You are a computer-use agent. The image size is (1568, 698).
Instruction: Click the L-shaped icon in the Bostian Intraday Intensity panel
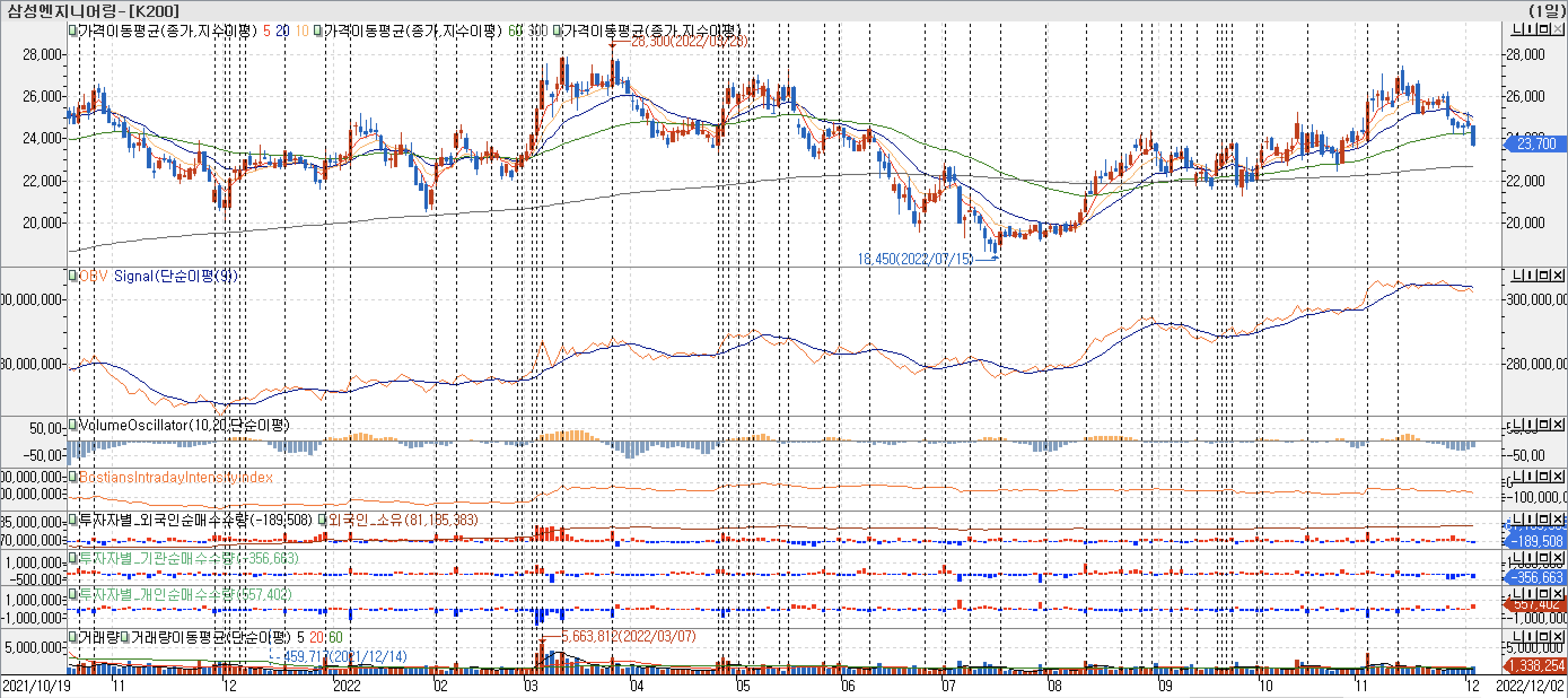[1517, 477]
